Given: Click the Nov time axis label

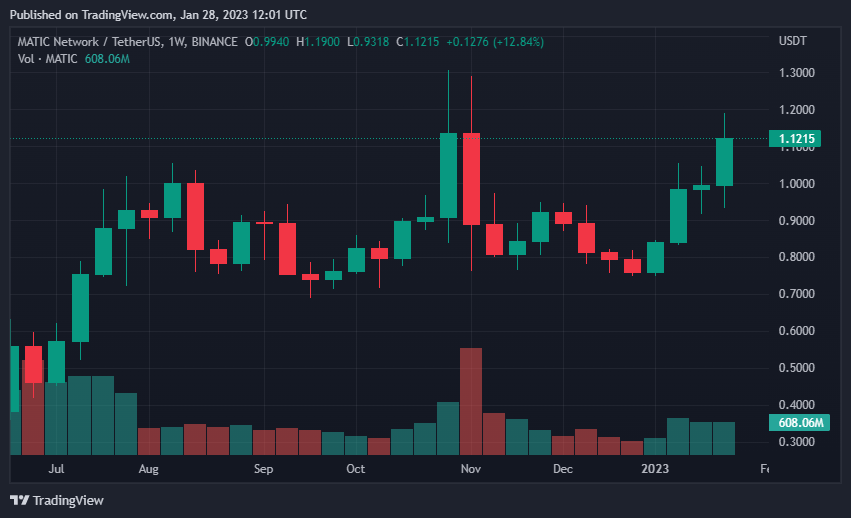Looking at the screenshot, I should (x=471, y=469).
